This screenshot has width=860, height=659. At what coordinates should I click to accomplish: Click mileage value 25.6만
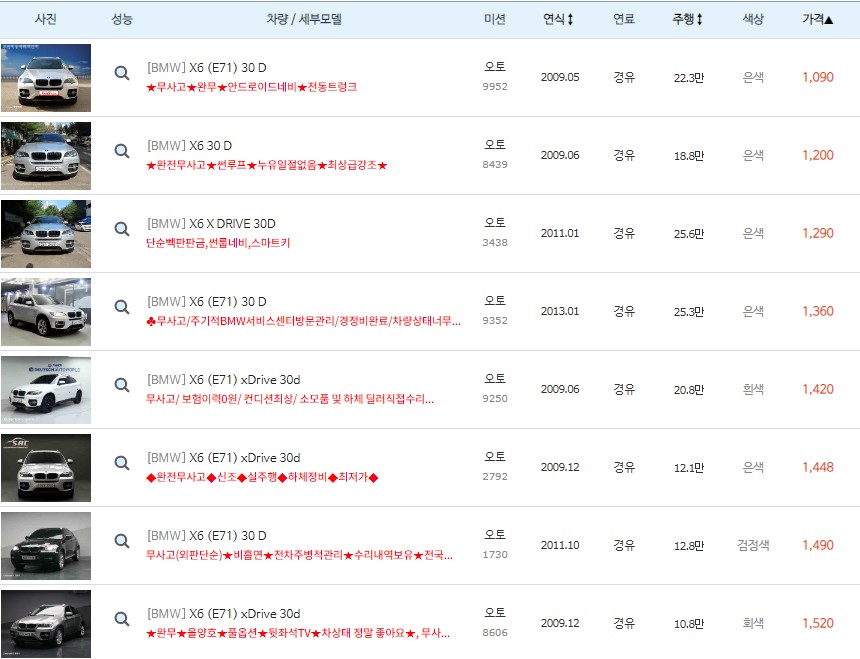pos(689,234)
